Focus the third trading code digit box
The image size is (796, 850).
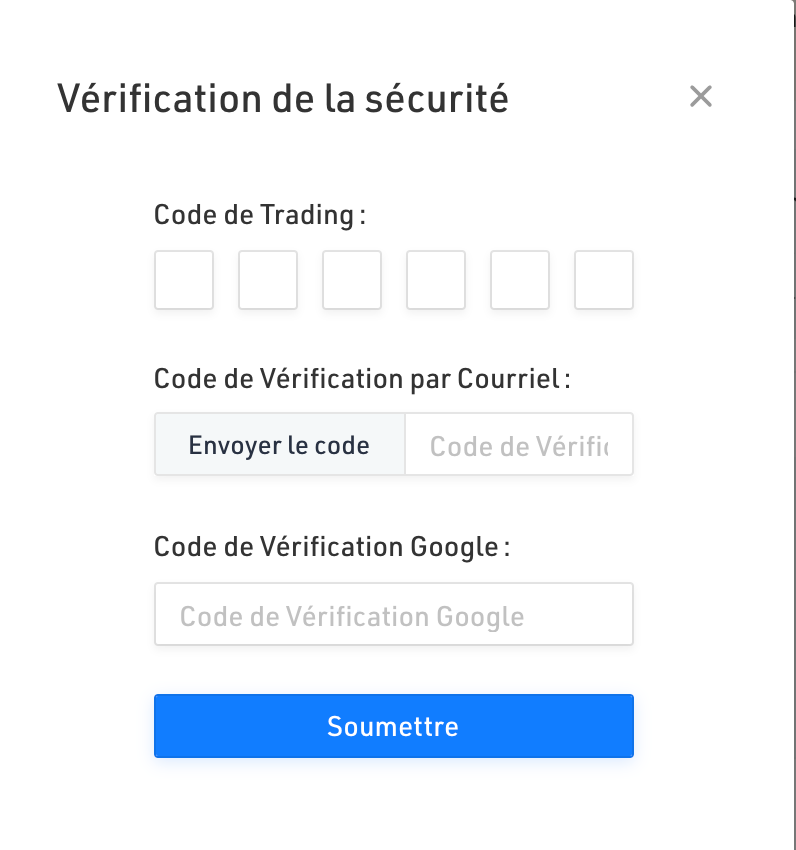pos(352,280)
